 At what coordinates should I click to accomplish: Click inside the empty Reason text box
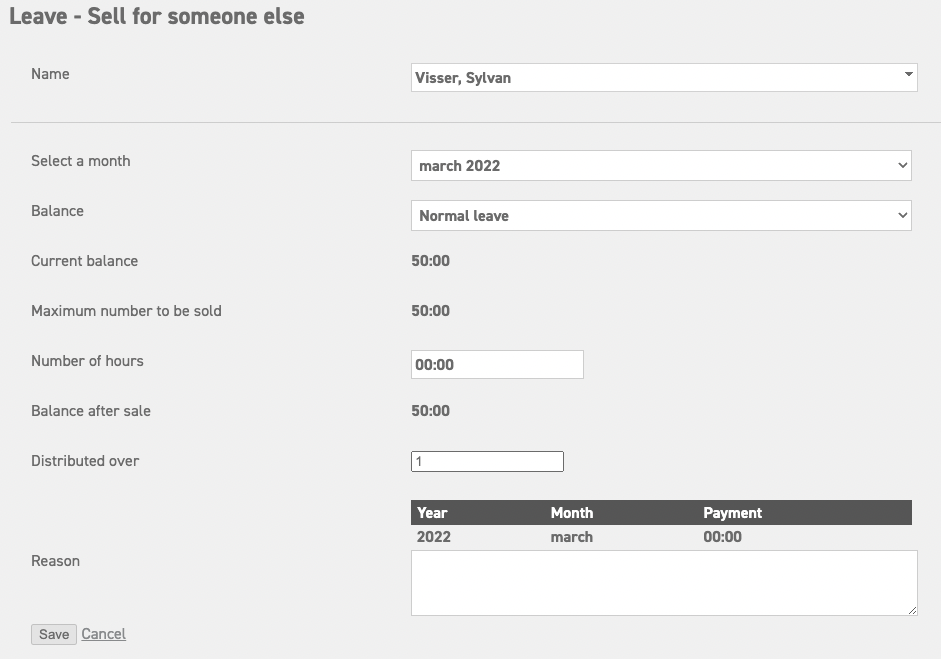click(x=661, y=582)
